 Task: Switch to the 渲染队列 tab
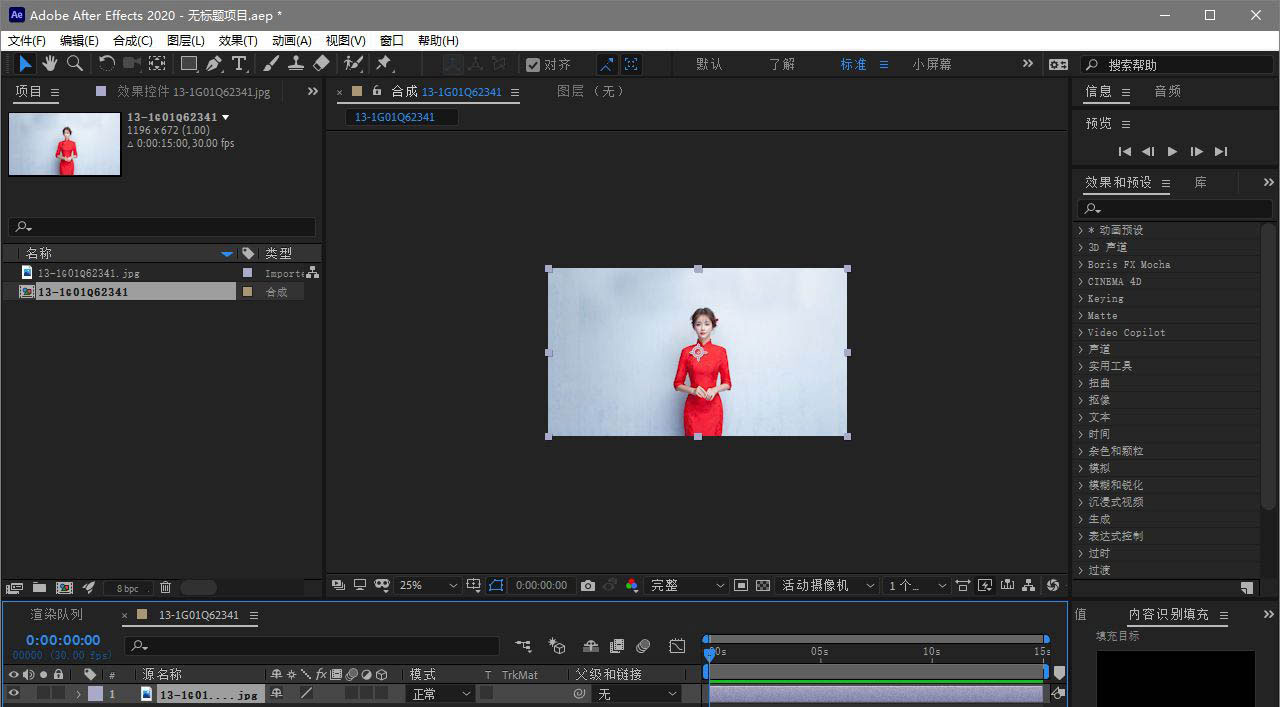57,615
